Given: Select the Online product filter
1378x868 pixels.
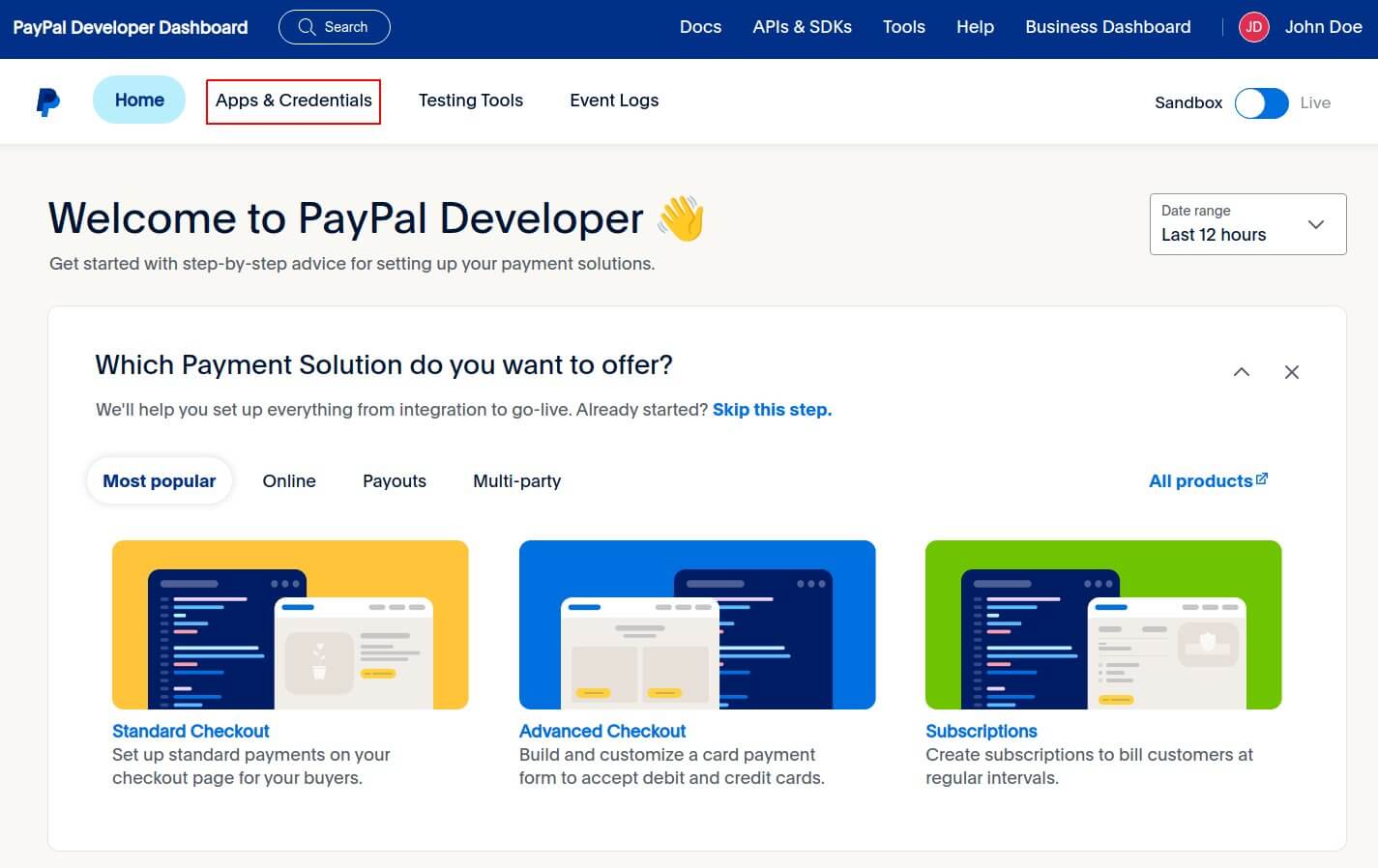Looking at the screenshot, I should (289, 481).
